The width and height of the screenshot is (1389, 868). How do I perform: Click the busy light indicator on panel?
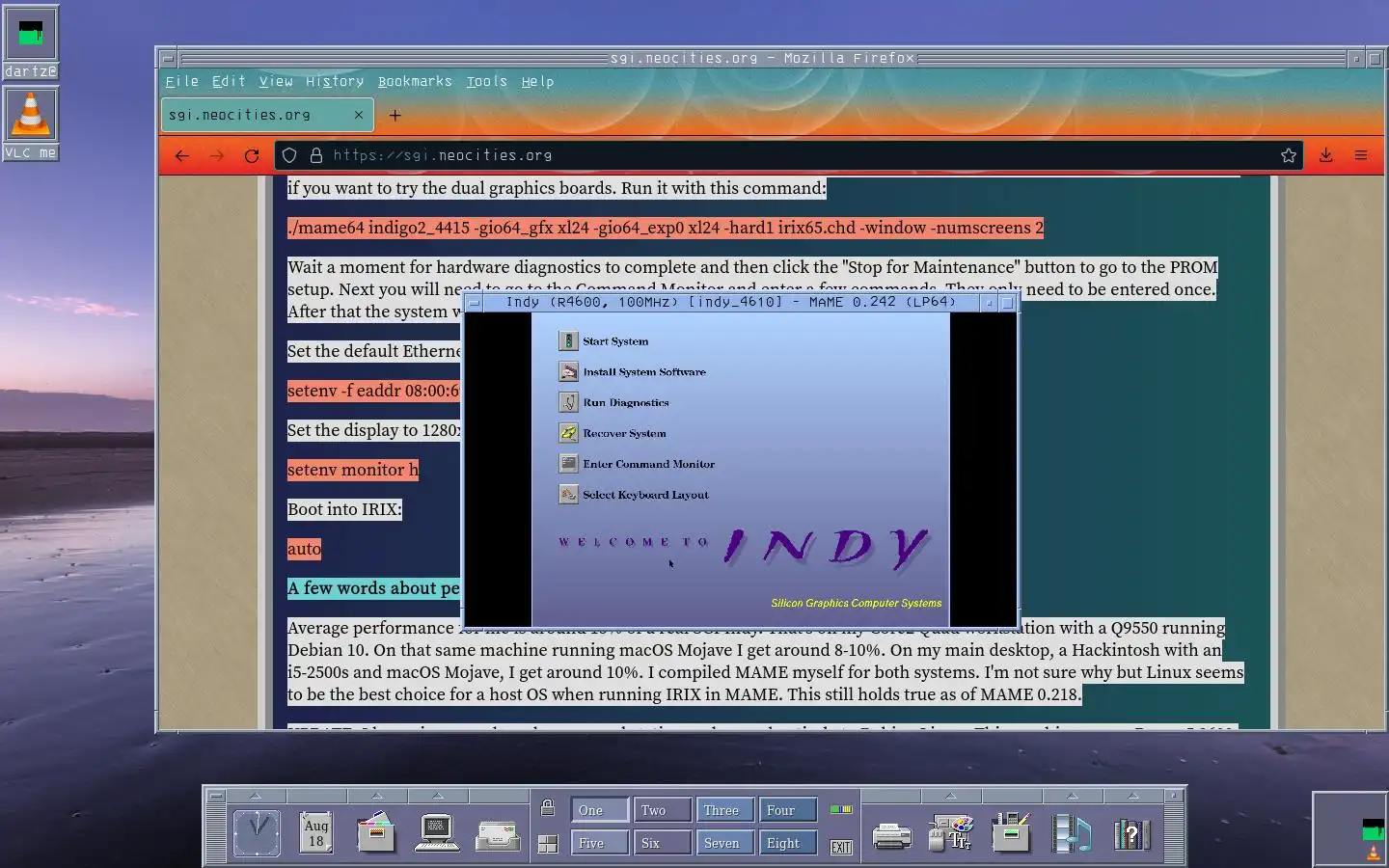[x=841, y=809]
